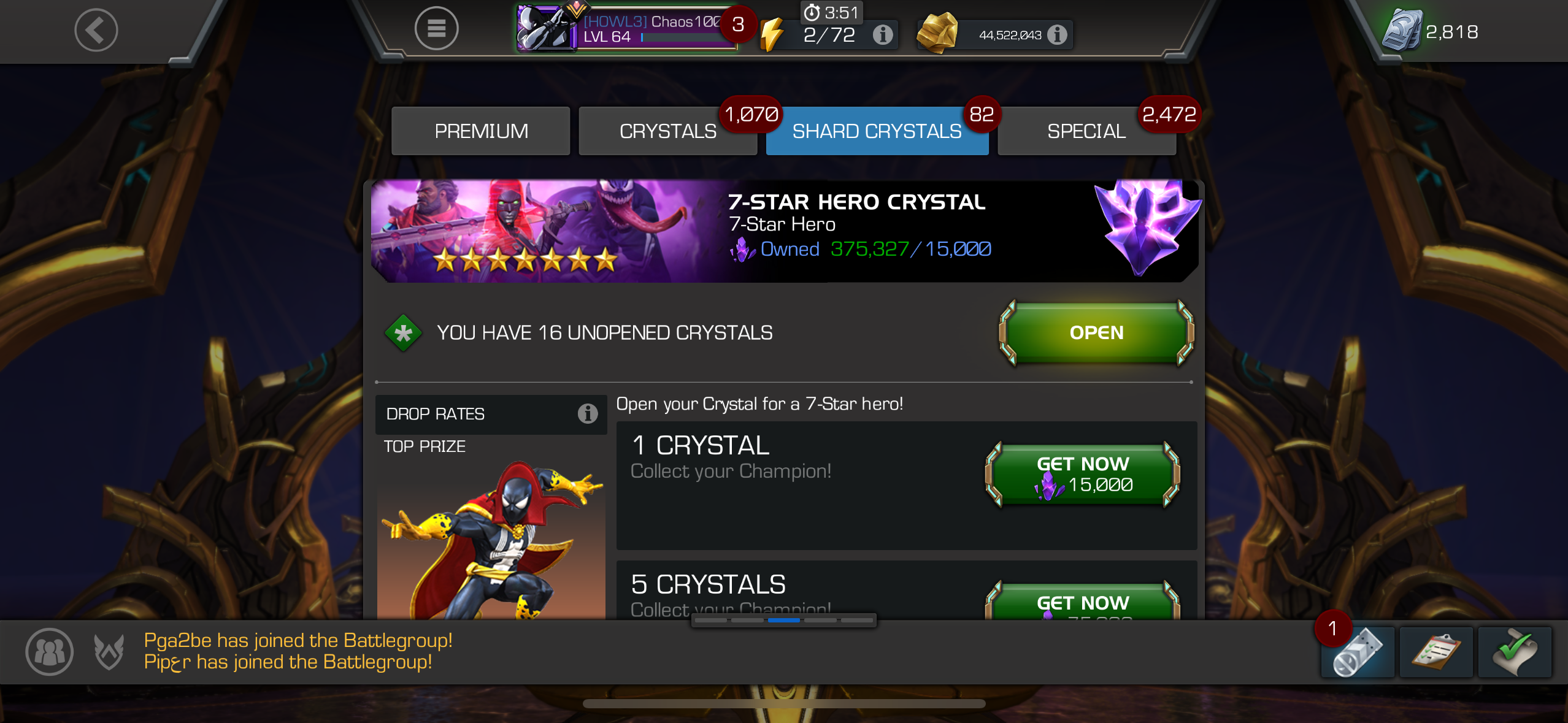1568x723 pixels.
Task: Open the hamburger main menu
Action: [x=436, y=28]
